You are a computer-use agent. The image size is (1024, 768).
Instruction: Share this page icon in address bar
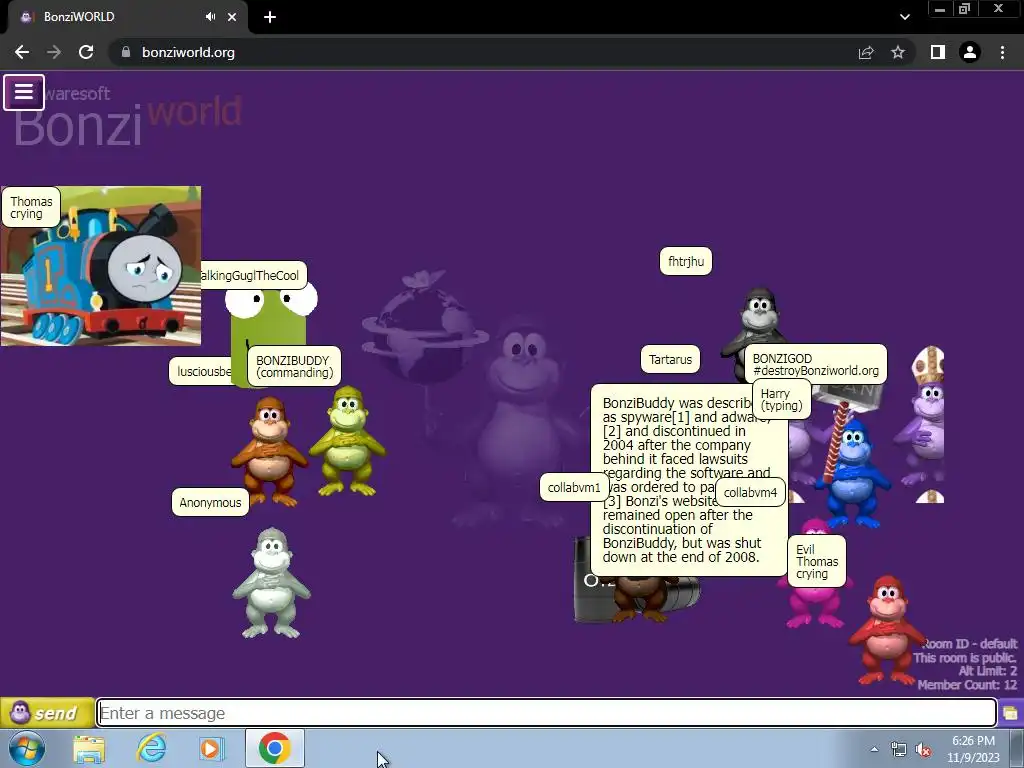[x=866, y=52]
